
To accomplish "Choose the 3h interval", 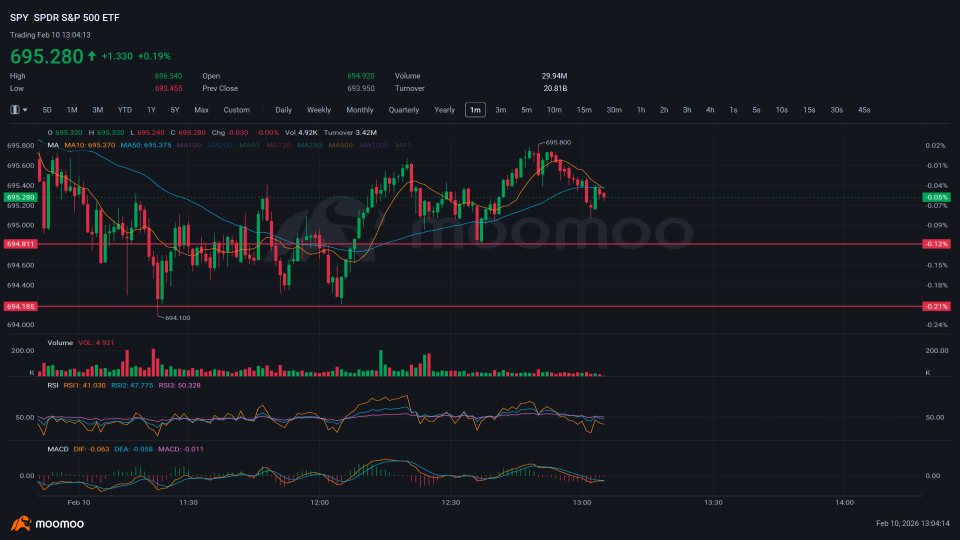I will pos(687,110).
